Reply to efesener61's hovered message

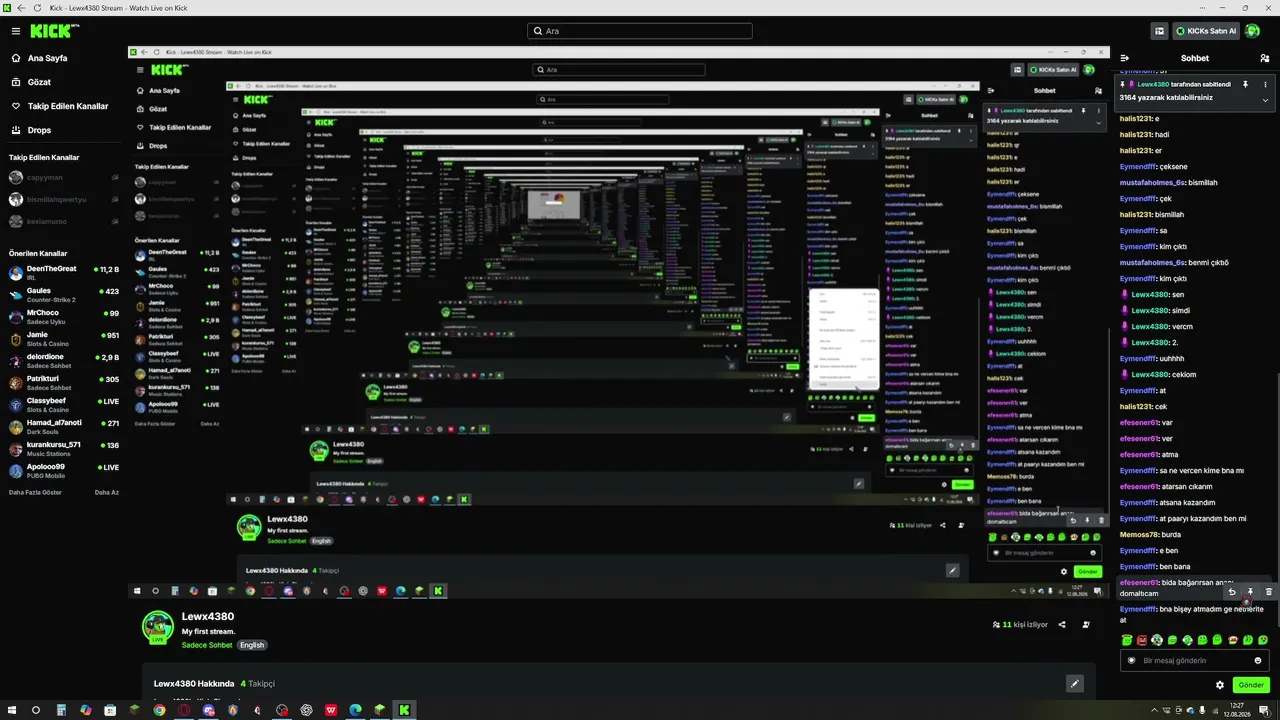[x=1232, y=592]
